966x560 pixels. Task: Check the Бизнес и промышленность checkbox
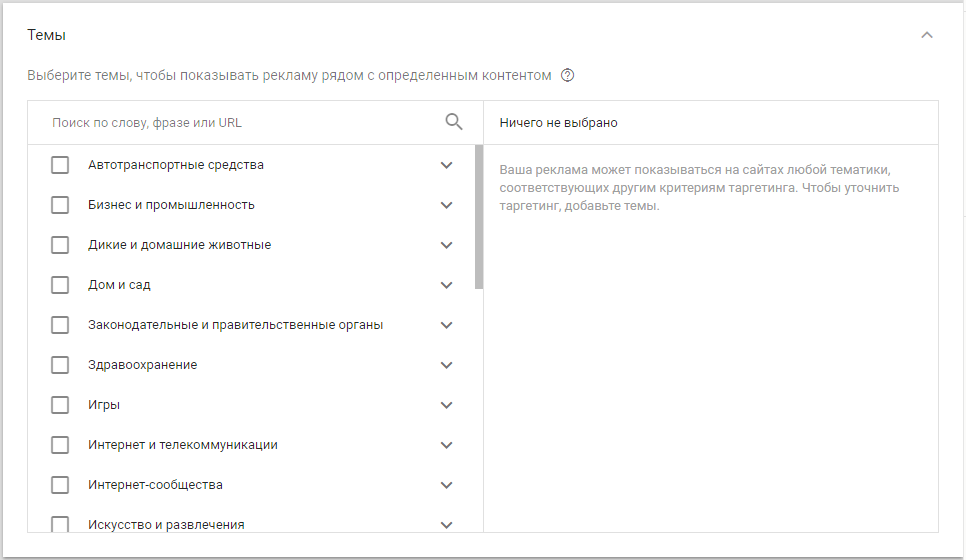(60, 205)
